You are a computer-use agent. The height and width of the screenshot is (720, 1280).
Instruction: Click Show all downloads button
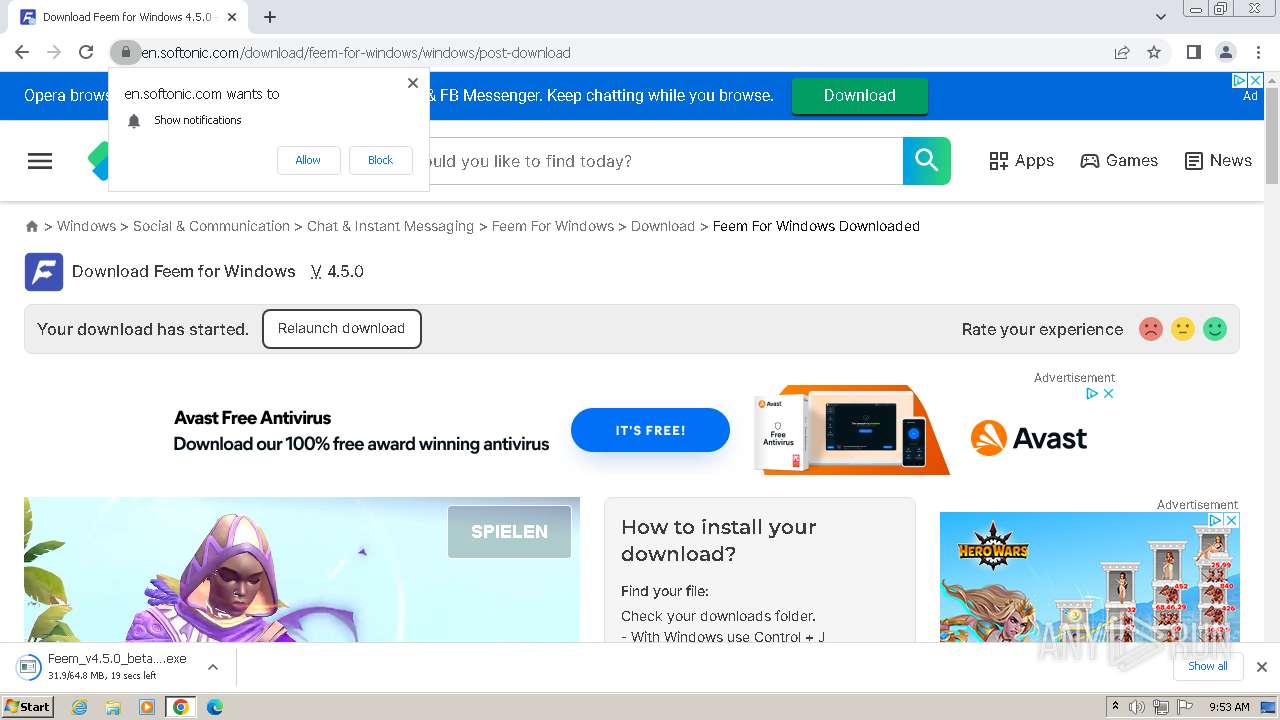(1207, 667)
